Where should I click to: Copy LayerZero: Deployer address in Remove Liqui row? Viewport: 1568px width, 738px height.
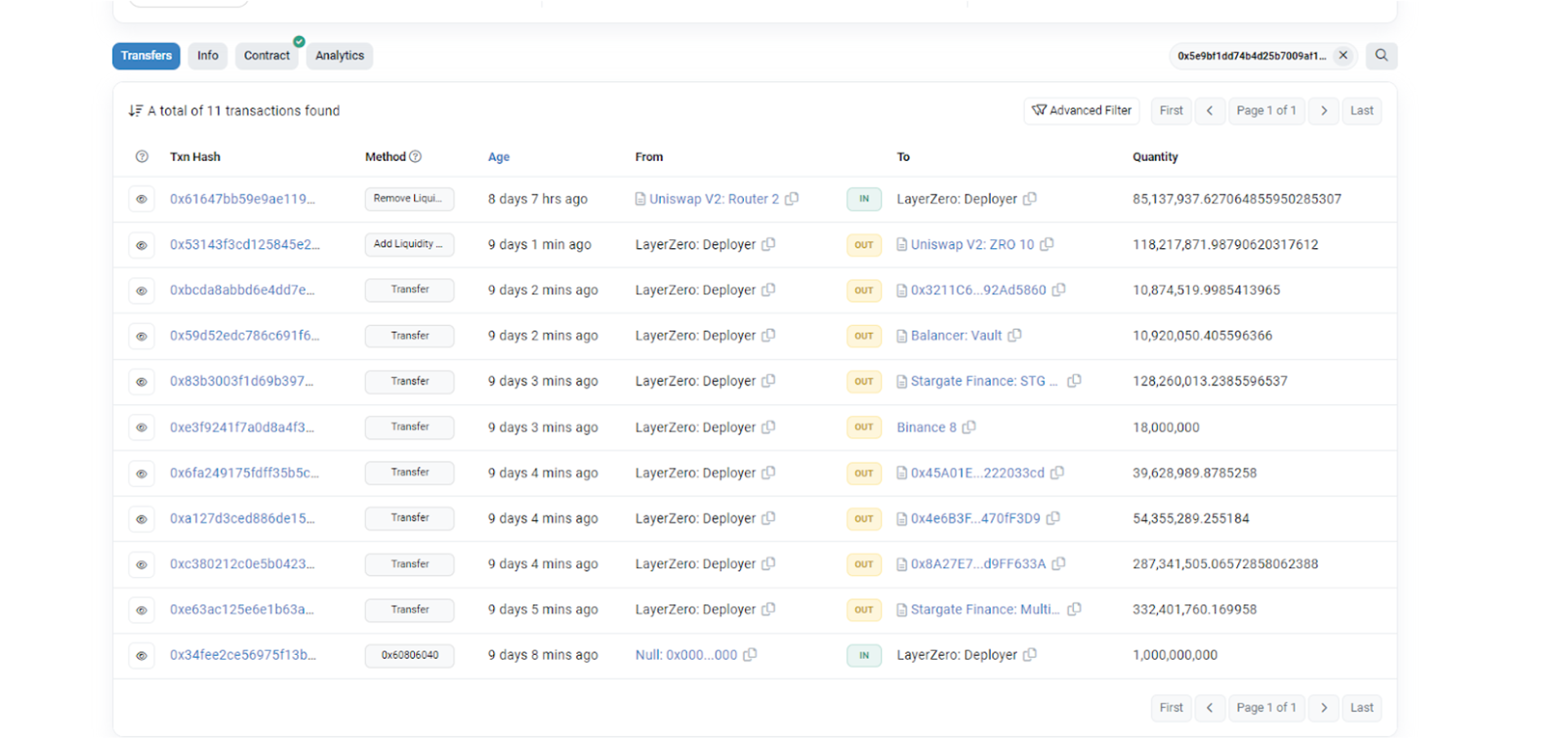(x=1030, y=198)
